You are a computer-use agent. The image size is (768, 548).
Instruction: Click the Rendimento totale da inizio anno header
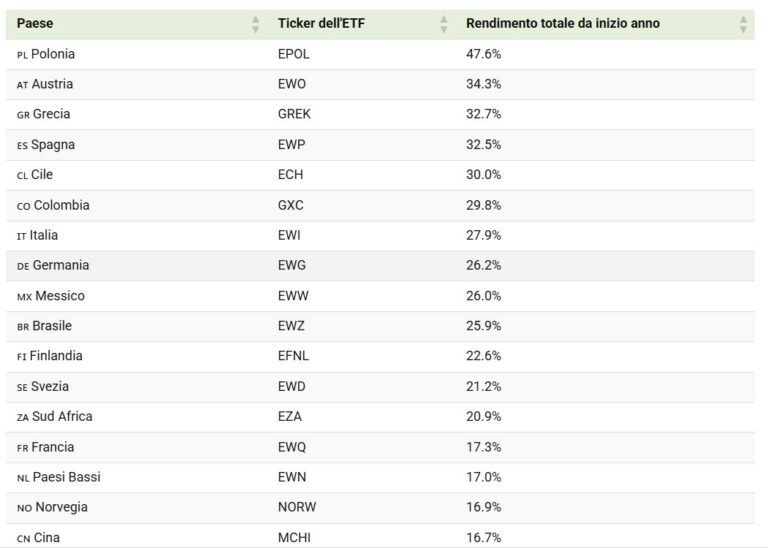pos(563,24)
